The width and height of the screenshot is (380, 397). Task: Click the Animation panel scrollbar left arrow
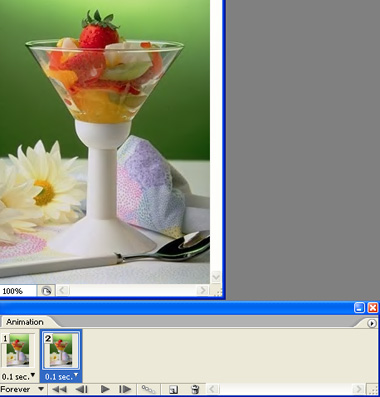tap(212, 389)
